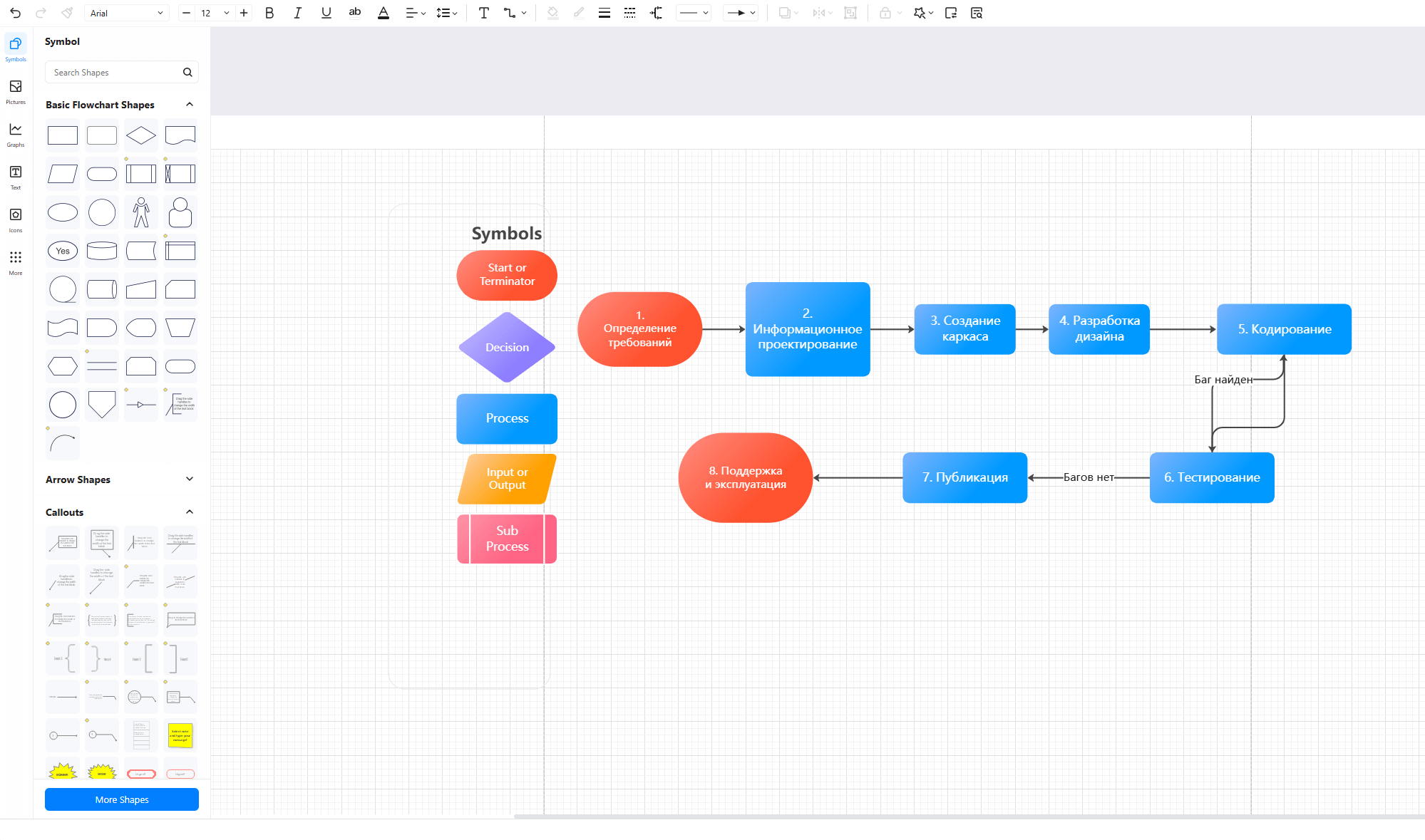This screenshot has width=1425, height=840.
Task: Toggle Bold text formatting
Action: (x=269, y=13)
